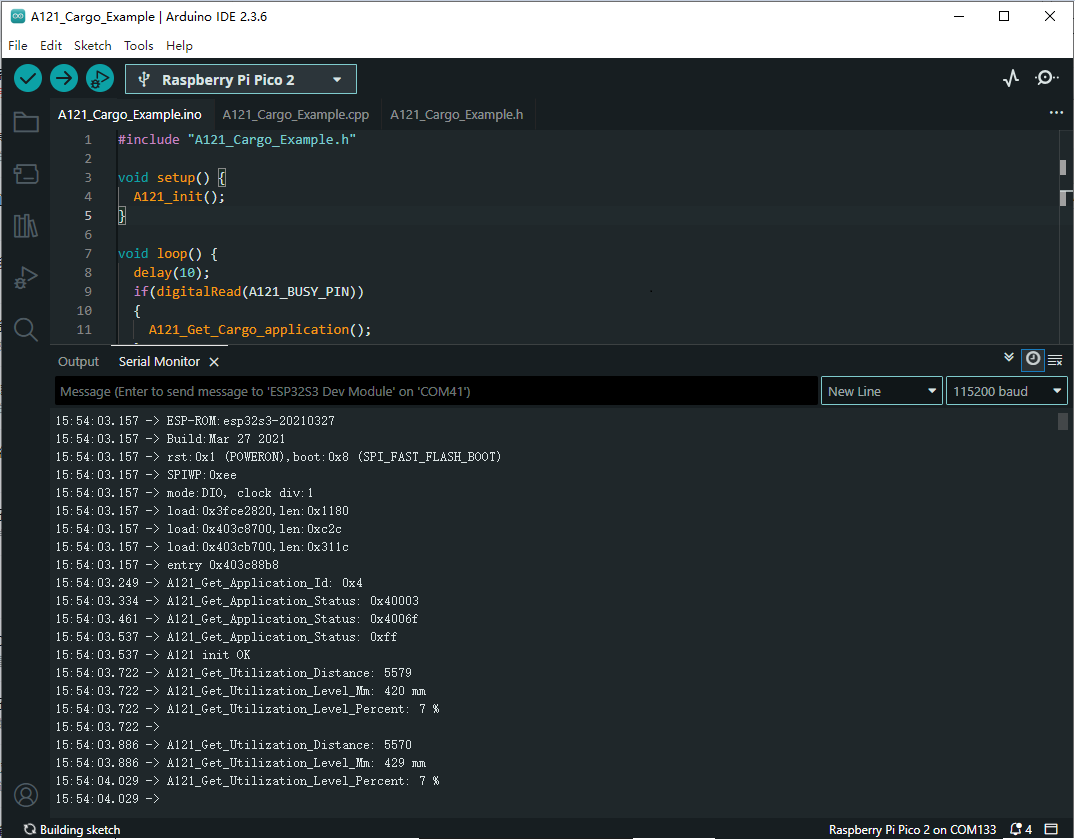The image size is (1075, 839).
Task: Switch to the Output panel tab
Action: [x=78, y=362]
